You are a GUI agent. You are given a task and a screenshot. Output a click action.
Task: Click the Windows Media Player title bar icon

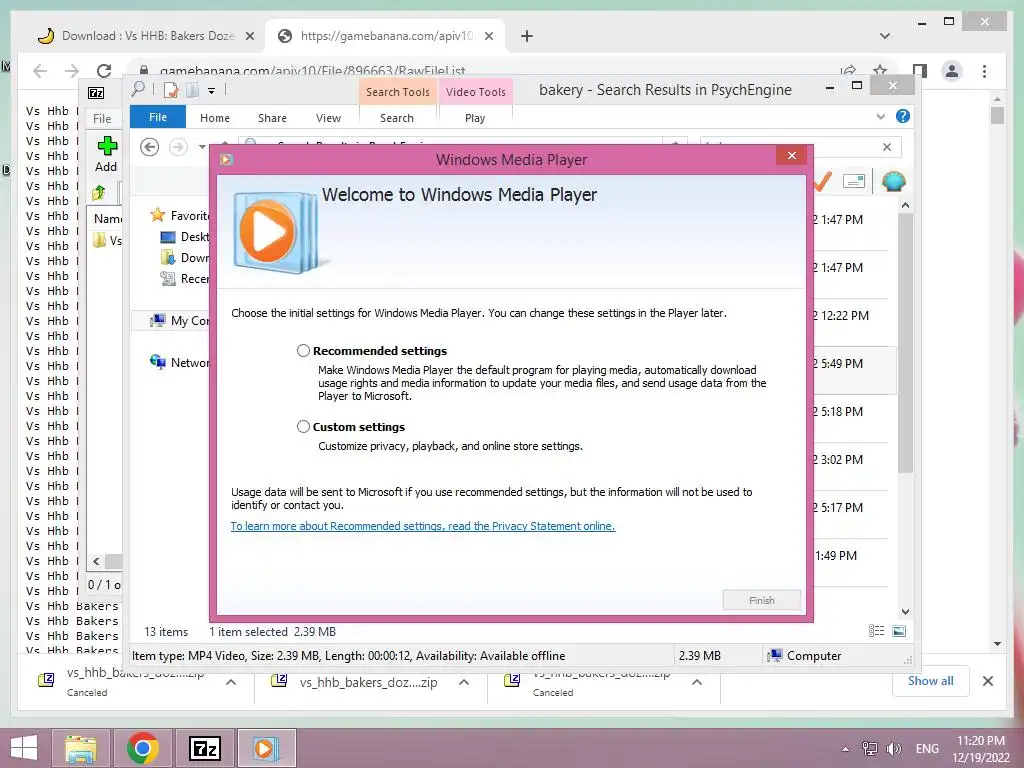click(227, 159)
